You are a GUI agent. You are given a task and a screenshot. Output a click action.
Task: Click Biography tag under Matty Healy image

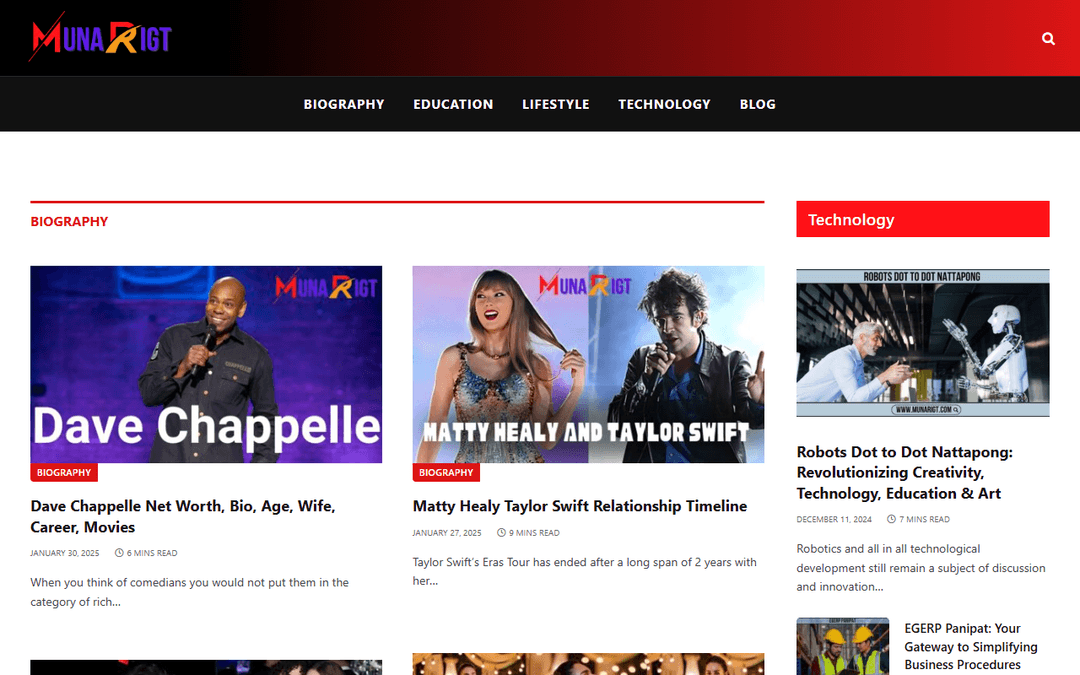(x=446, y=472)
